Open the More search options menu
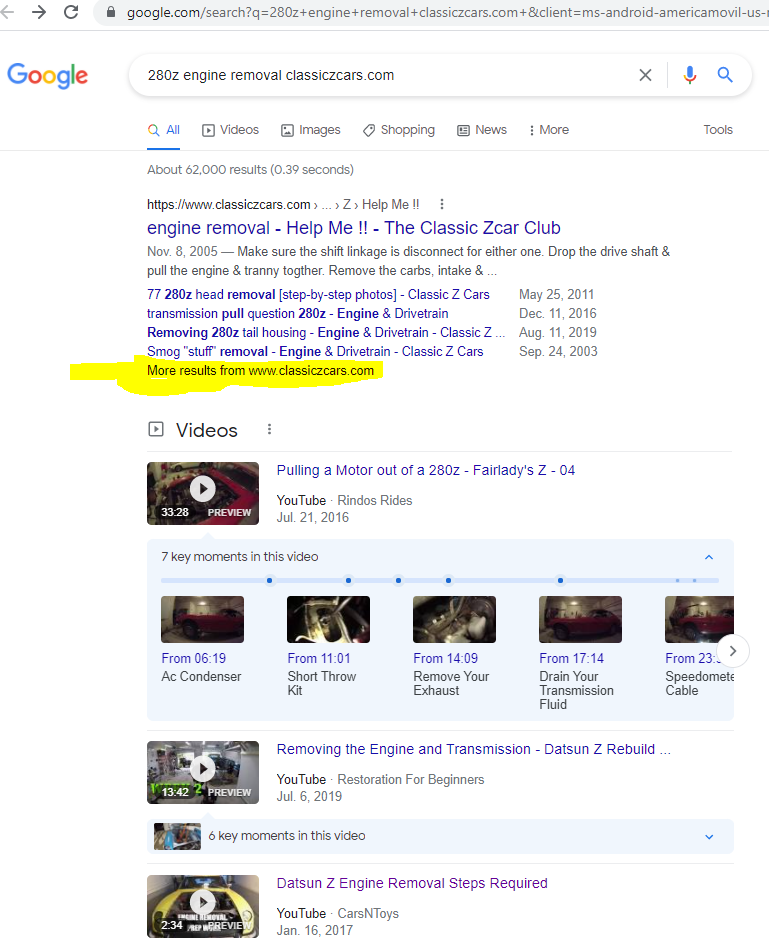 pos(548,130)
